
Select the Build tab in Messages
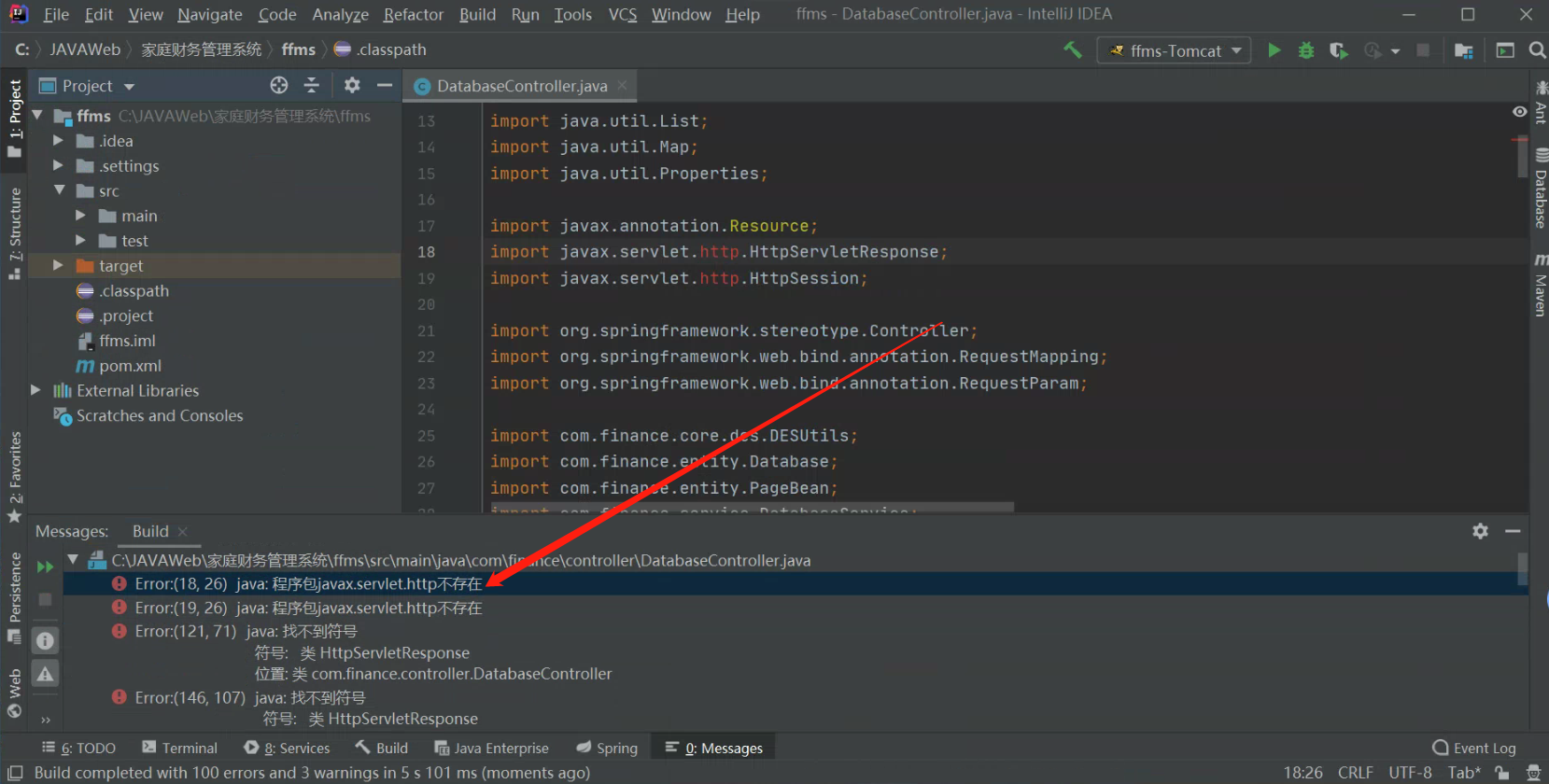click(150, 531)
